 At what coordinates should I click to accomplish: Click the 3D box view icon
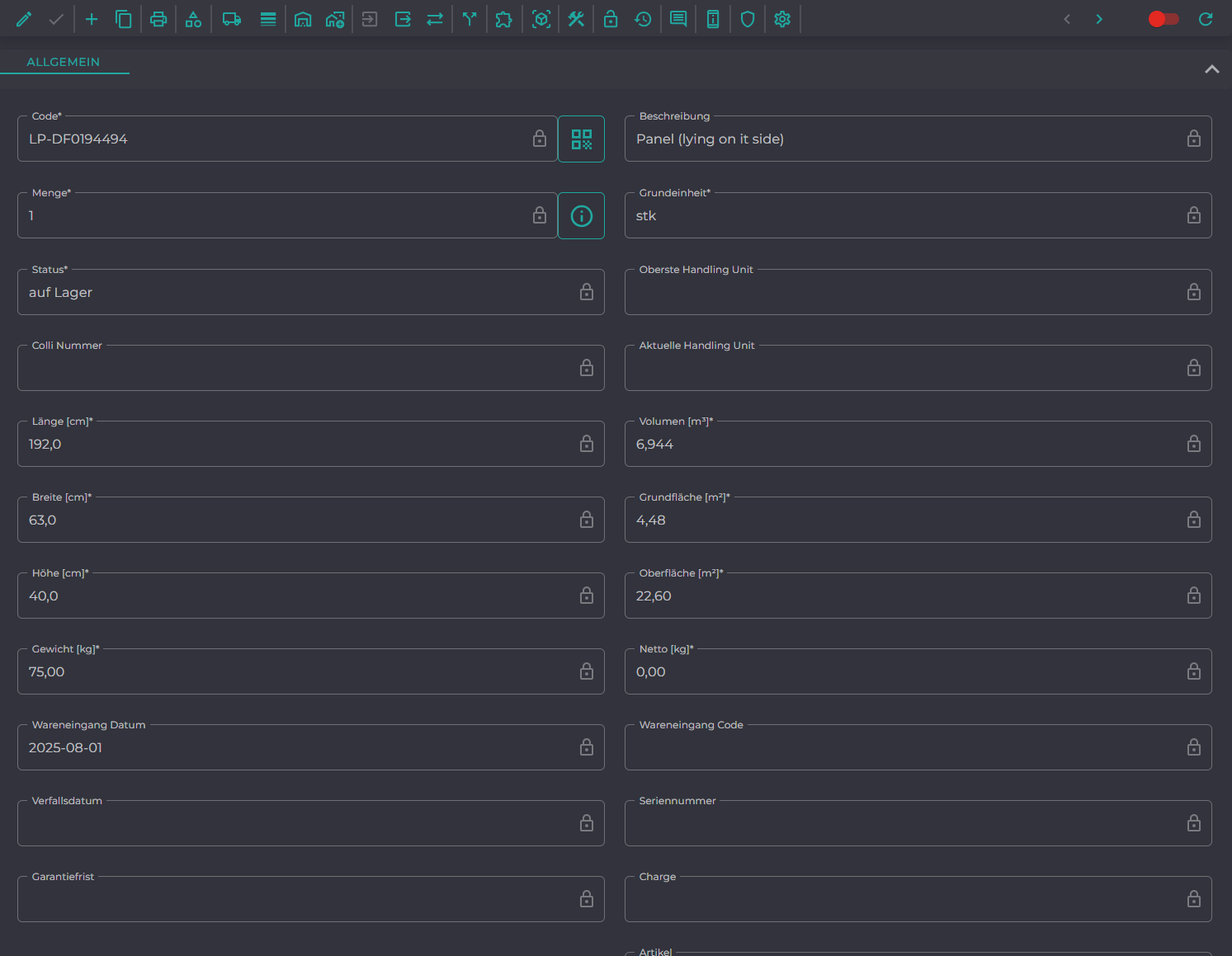(541, 19)
